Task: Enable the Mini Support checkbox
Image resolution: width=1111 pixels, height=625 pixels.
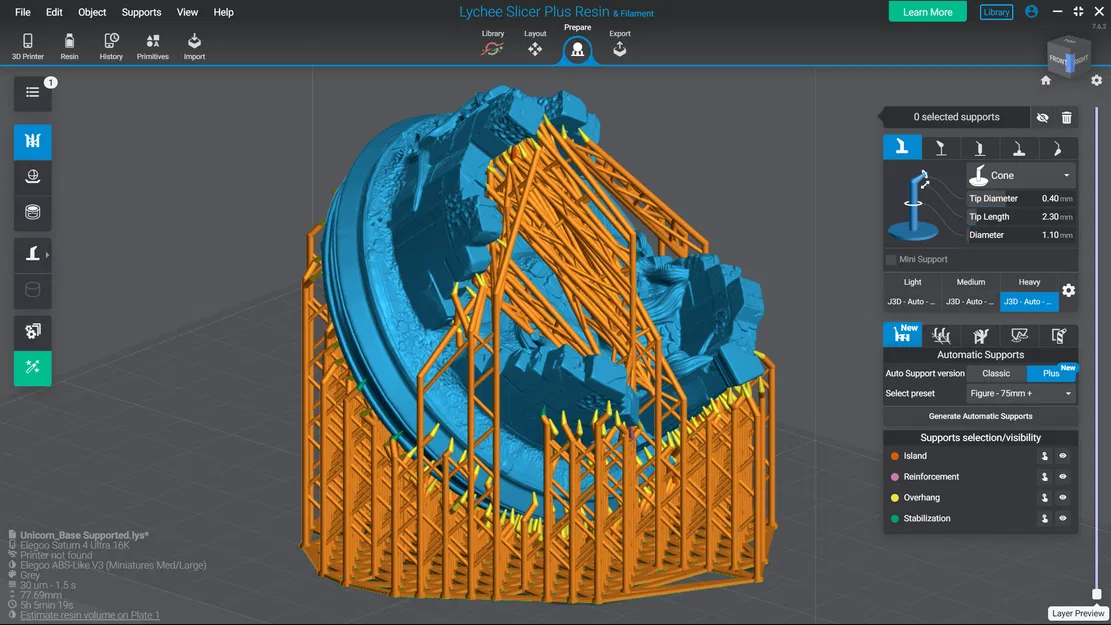Action: [x=891, y=259]
